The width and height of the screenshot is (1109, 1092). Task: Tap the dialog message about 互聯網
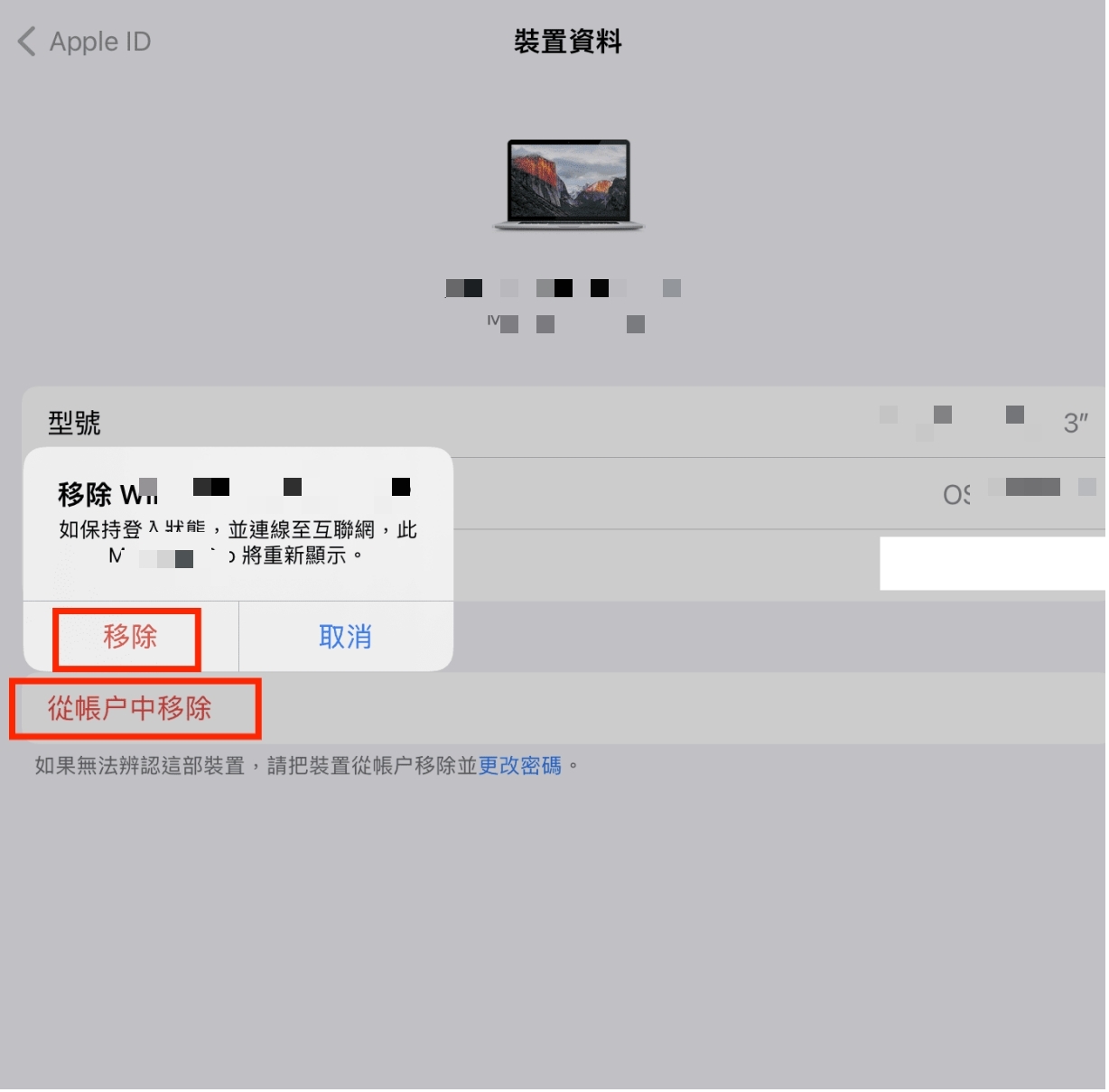coord(238,543)
